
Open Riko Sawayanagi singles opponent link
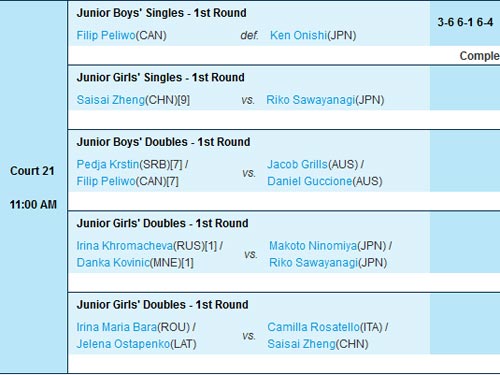click(310, 100)
